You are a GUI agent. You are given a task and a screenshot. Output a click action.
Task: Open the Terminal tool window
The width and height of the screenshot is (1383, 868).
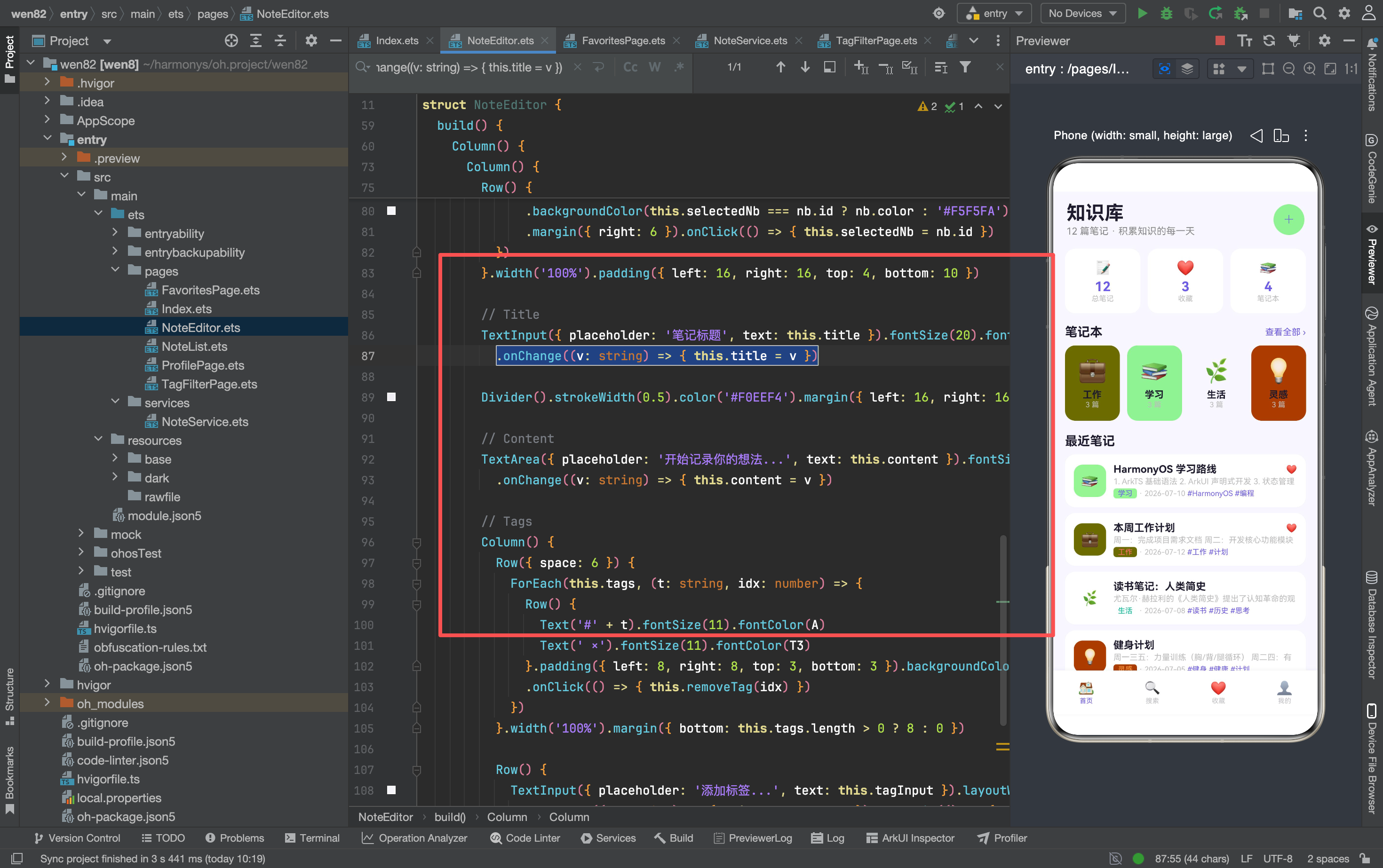(312, 837)
